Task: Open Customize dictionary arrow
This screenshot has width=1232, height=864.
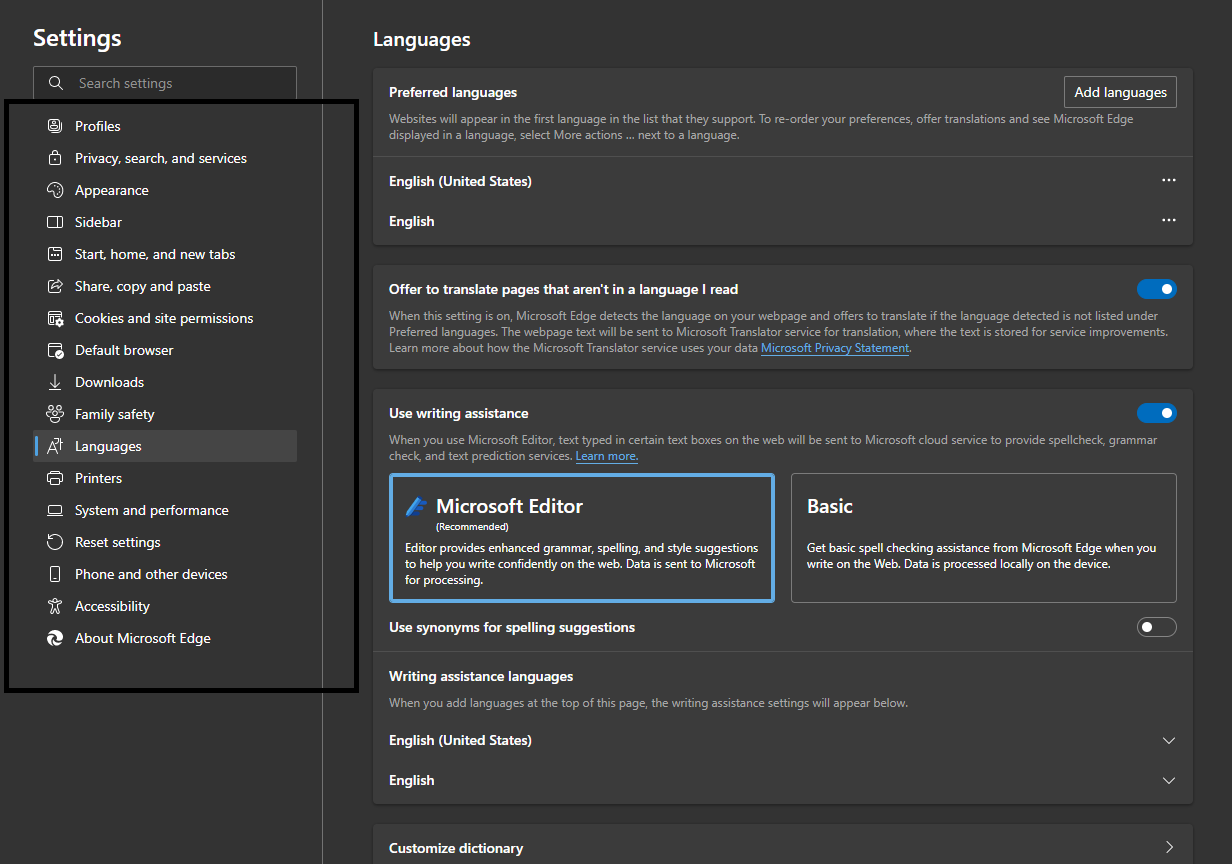Action: coord(1169,848)
